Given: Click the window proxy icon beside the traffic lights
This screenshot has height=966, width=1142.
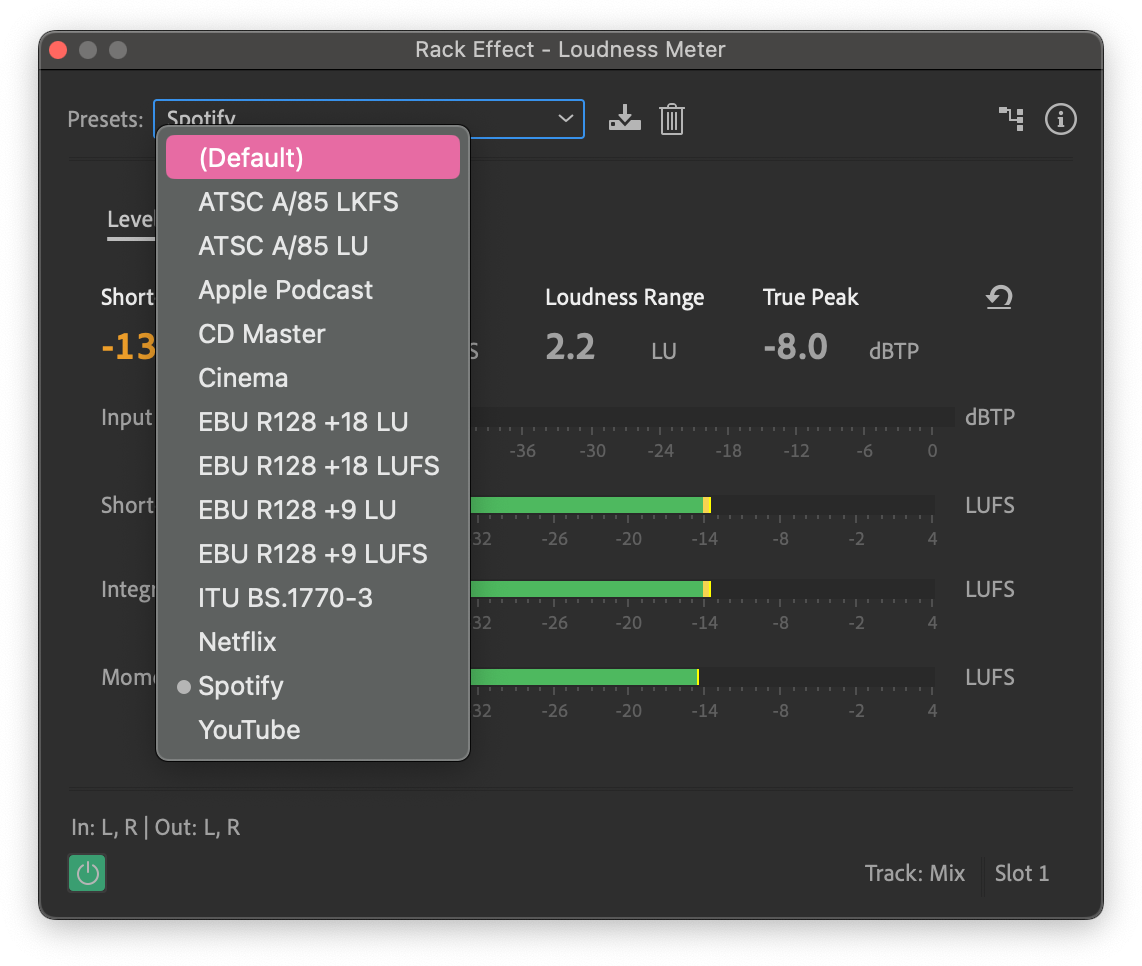Looking at the screenshot, I should (x=117, y=48).
